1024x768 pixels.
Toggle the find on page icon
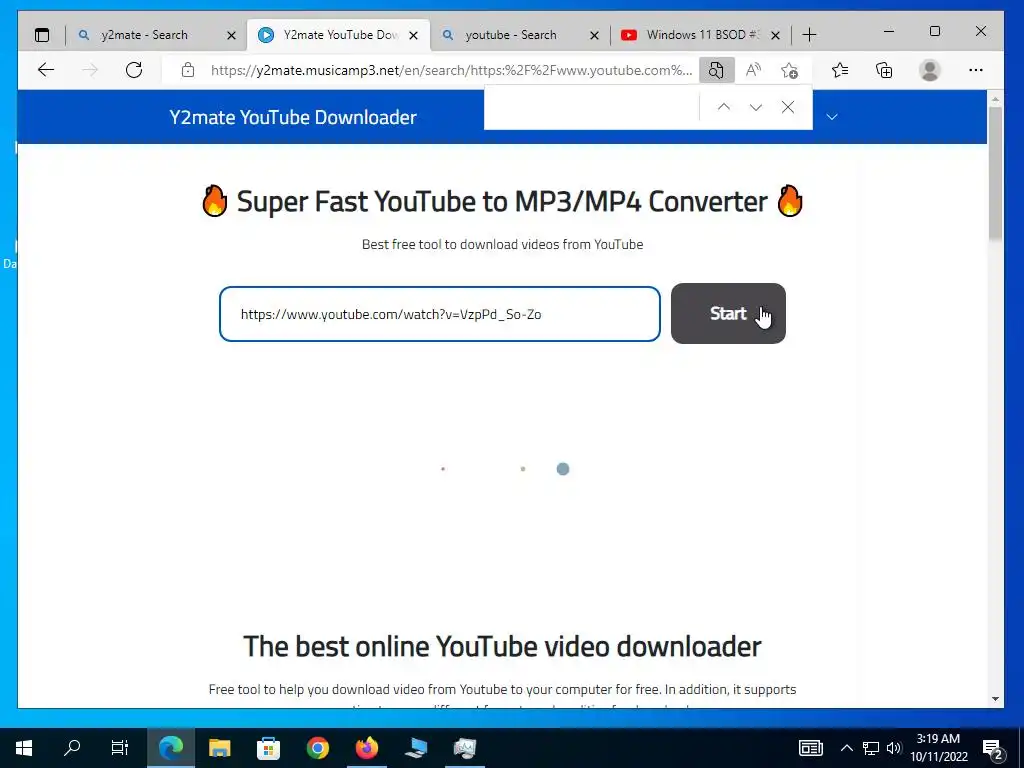click(x=716, y=70)
